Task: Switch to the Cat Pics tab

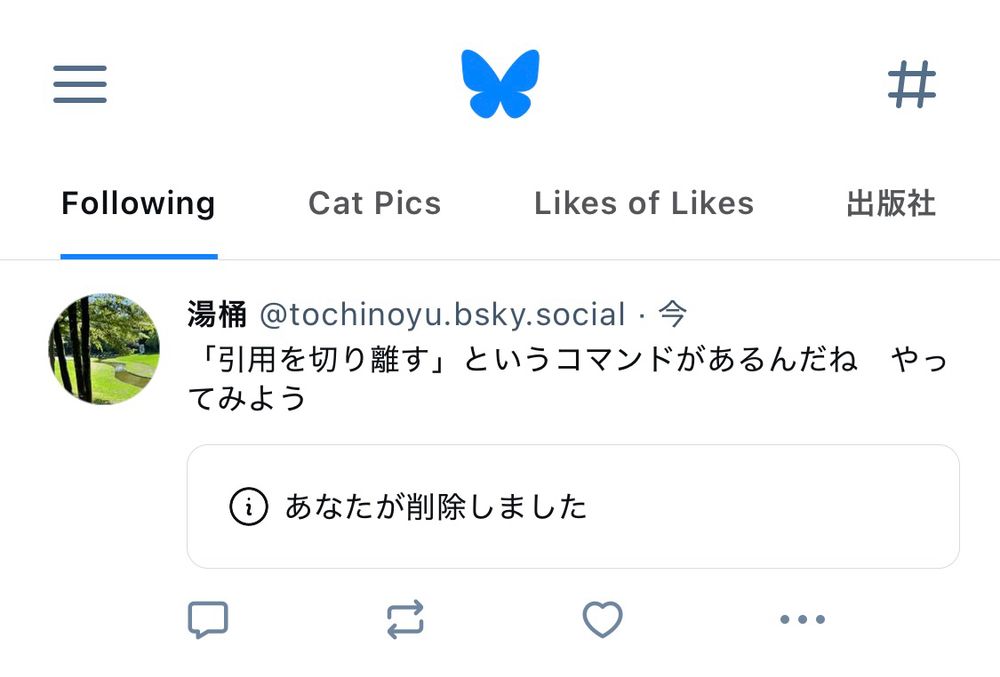Action: pos(374,203)
